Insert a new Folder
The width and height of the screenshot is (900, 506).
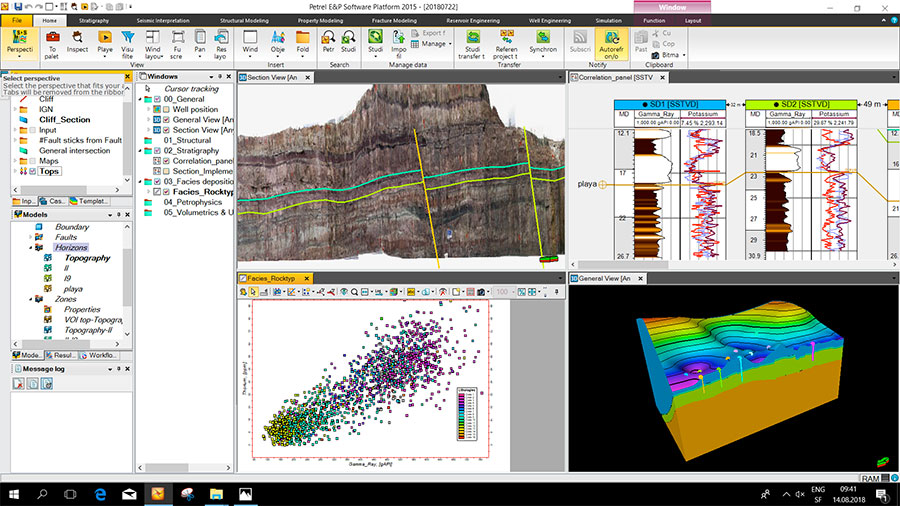[x=302, y=42]
